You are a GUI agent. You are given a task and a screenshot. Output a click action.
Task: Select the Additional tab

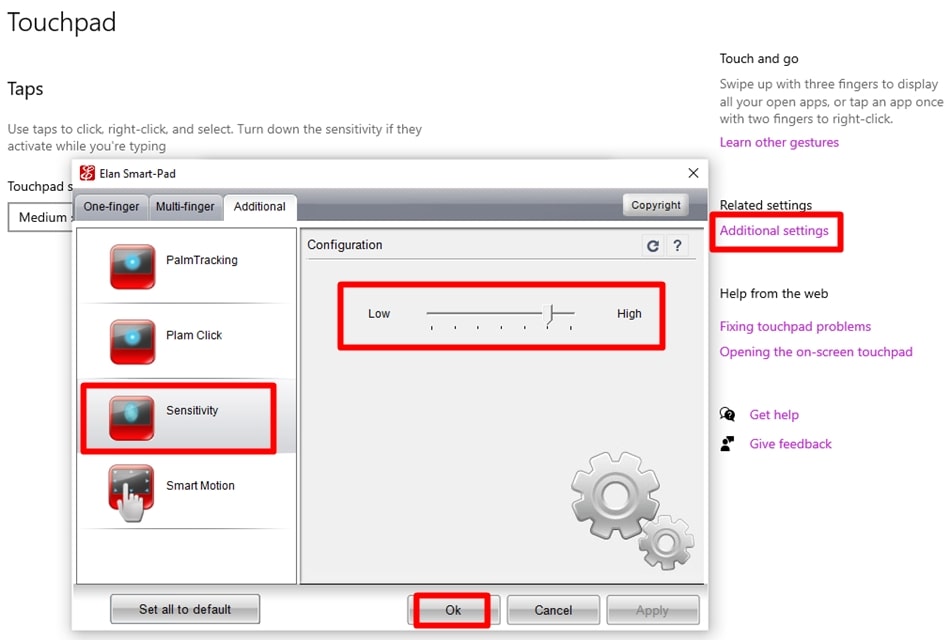click(x=260, y=207)
